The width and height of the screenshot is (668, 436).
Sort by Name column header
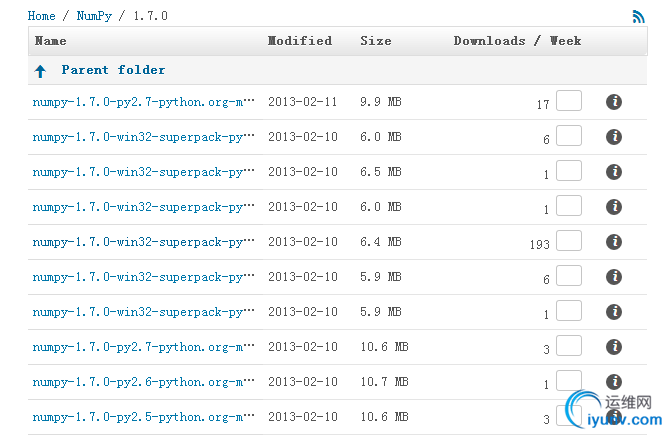(x=51, y=41)
